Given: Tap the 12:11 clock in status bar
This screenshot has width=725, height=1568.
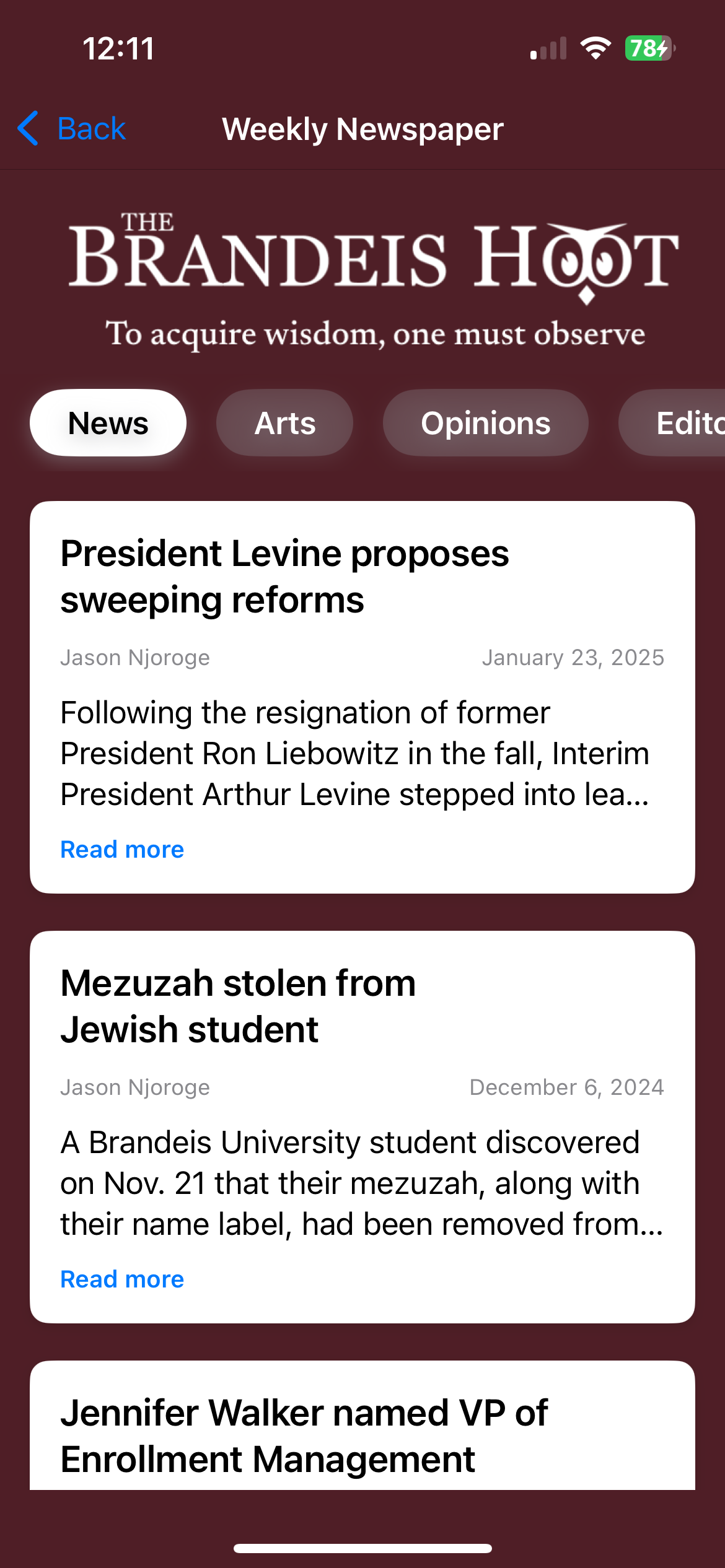Looking at the screenshot, I should (x=118, y=48).
